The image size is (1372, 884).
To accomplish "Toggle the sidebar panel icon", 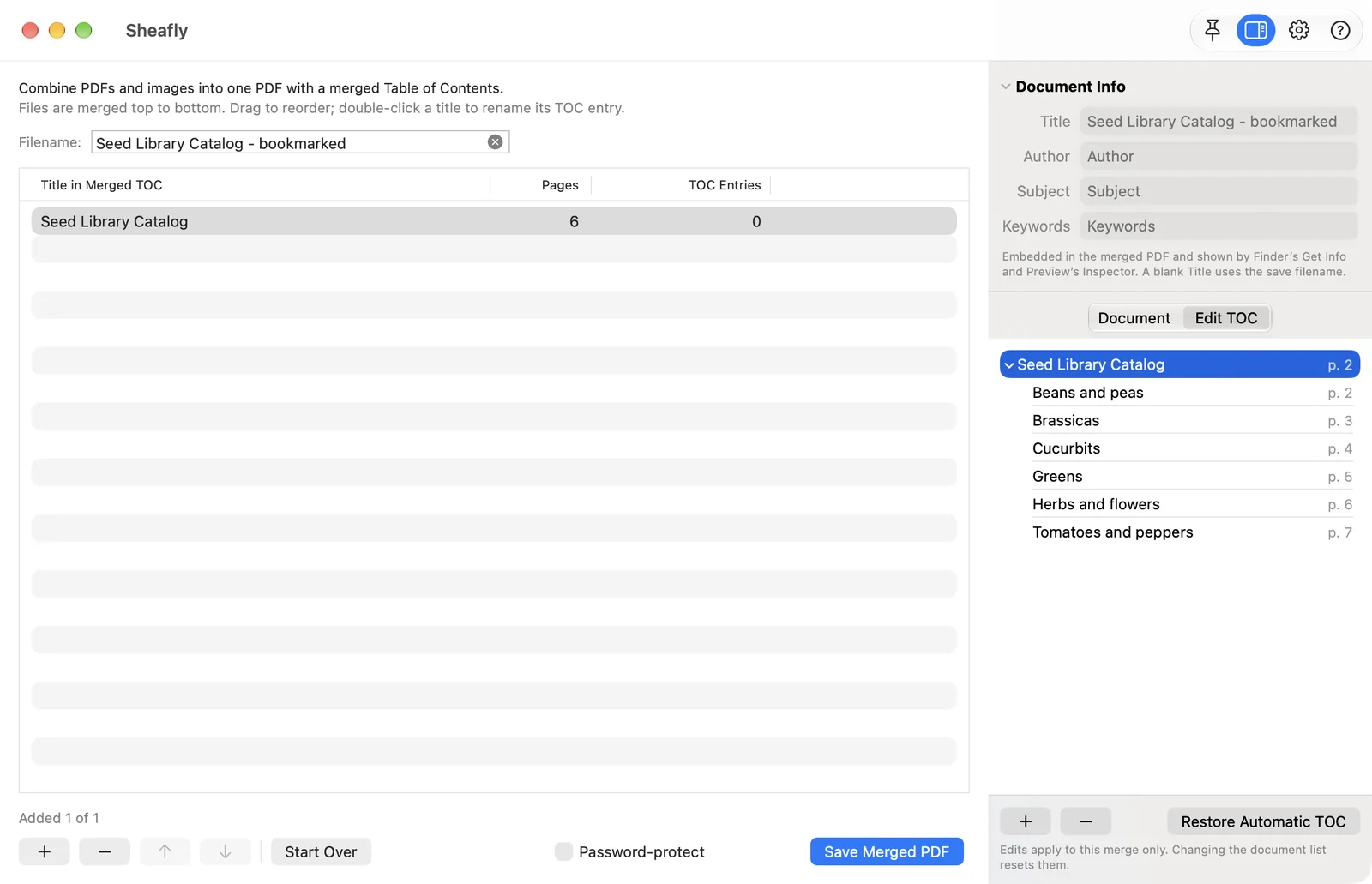I will [1255, 31].
